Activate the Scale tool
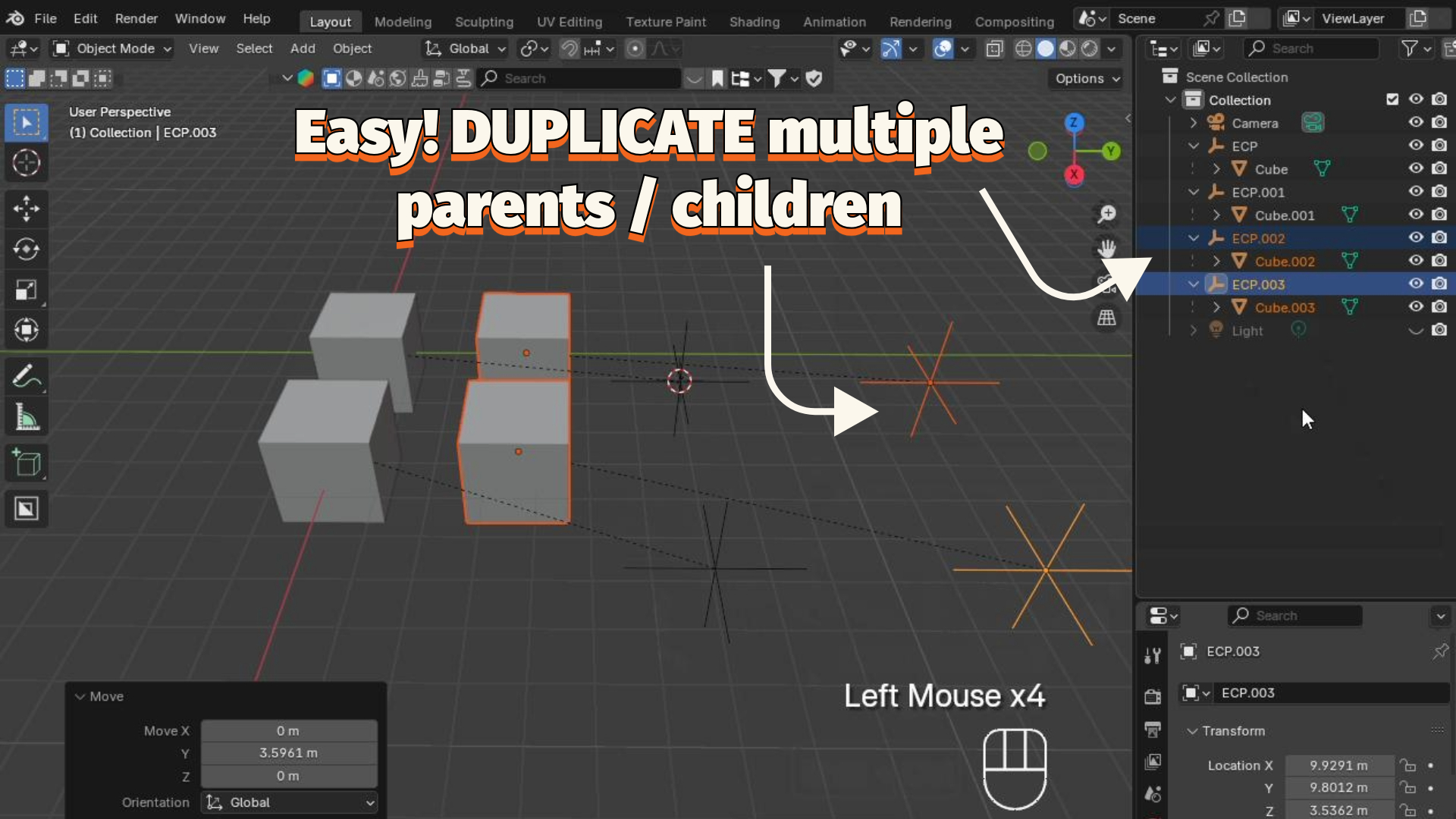Image resolution: width=1456 pixels, height=819 pixels. click(27, 290)
